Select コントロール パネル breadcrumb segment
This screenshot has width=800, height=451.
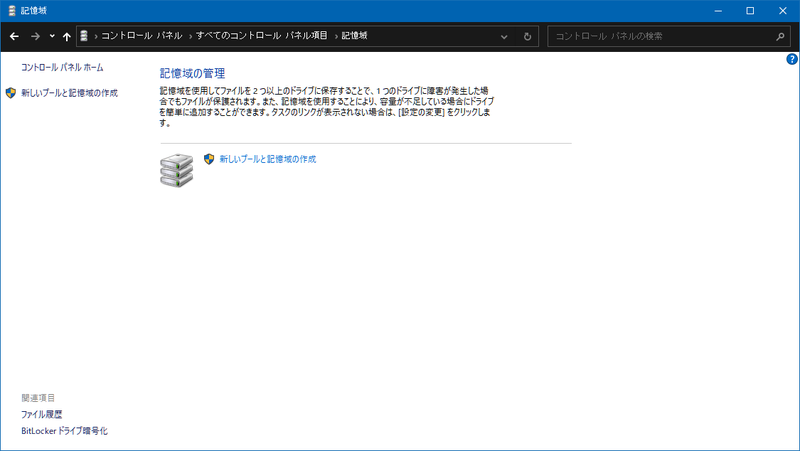pos(142,36)
